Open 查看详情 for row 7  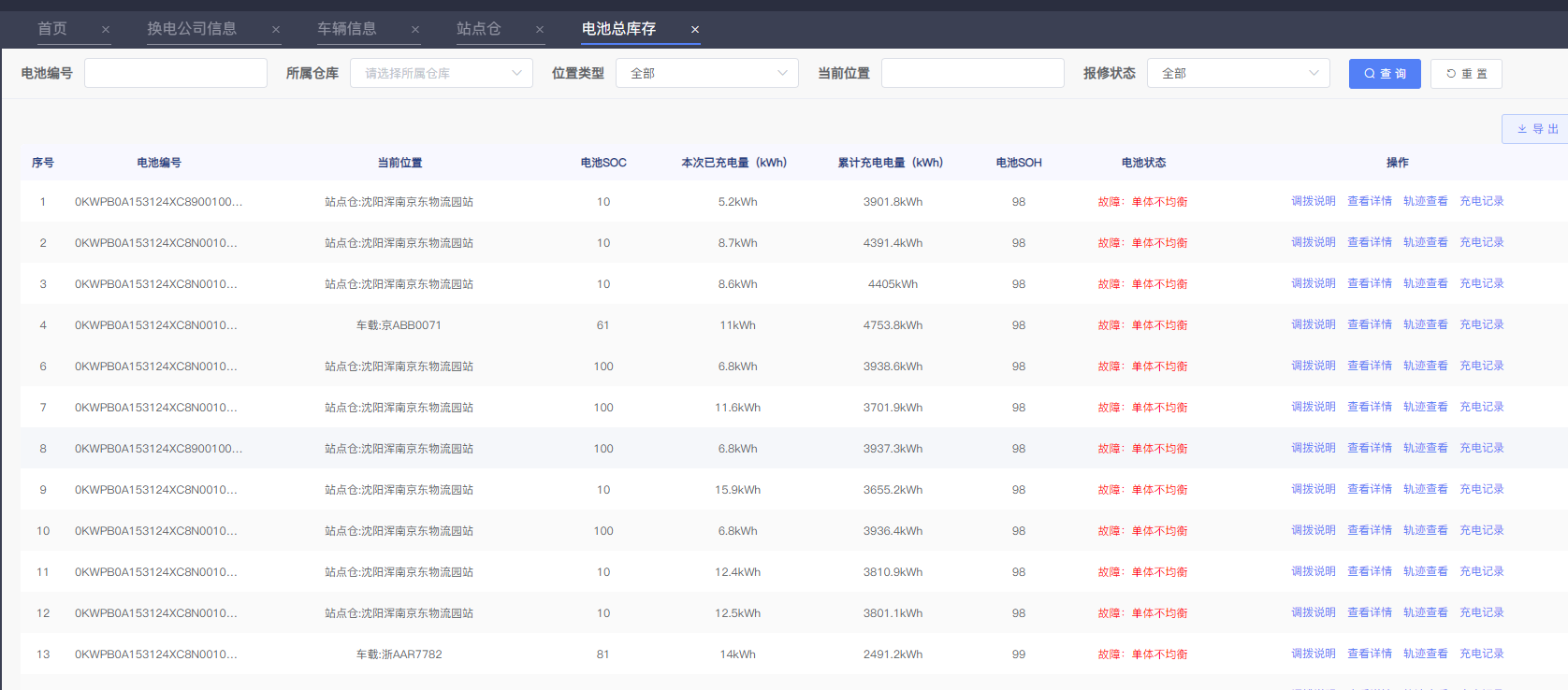(1370, 407)
